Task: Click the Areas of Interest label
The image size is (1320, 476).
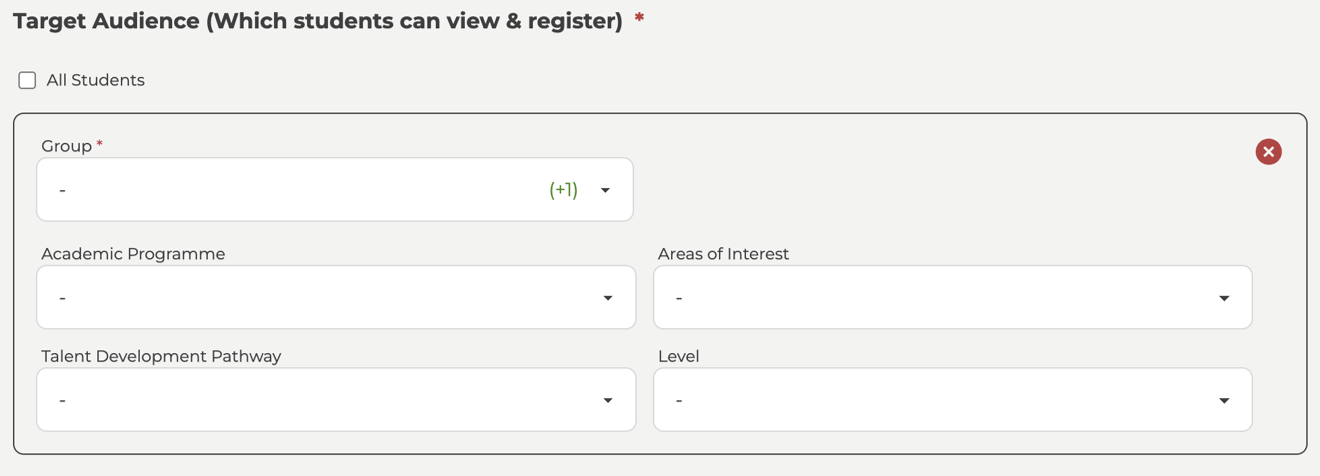Action: pos(723,254)
